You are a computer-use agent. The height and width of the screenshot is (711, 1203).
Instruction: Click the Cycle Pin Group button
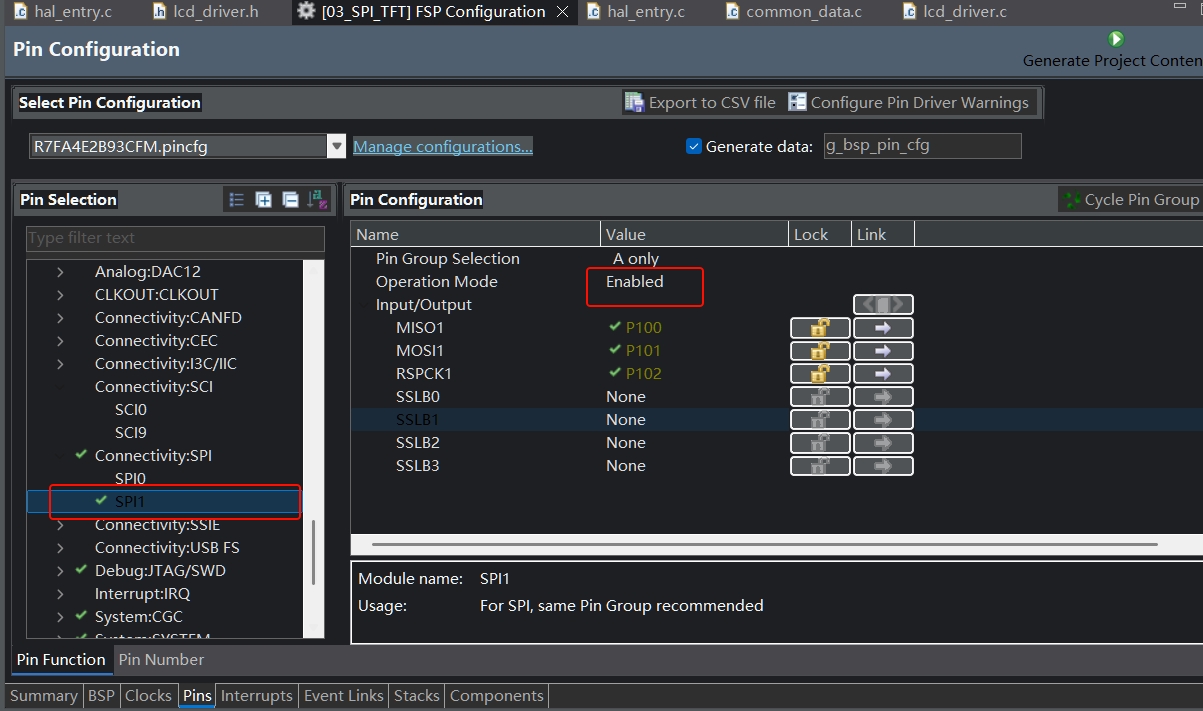(1130, 200)
